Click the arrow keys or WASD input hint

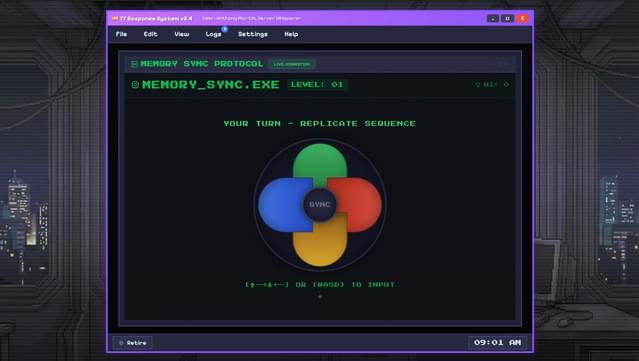[x=320, y=284]
